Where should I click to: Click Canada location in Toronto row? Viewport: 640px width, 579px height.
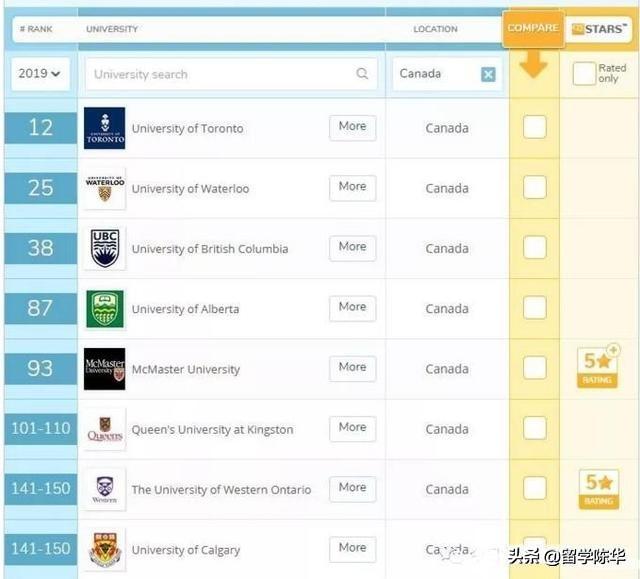pyautogui.click(x=447, y=129)
